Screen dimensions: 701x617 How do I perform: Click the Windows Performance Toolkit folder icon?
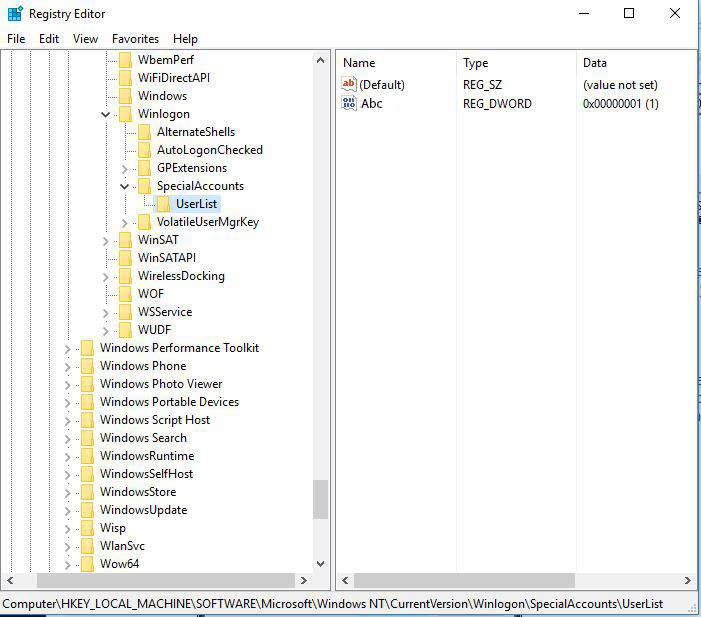tap(88, 348)
